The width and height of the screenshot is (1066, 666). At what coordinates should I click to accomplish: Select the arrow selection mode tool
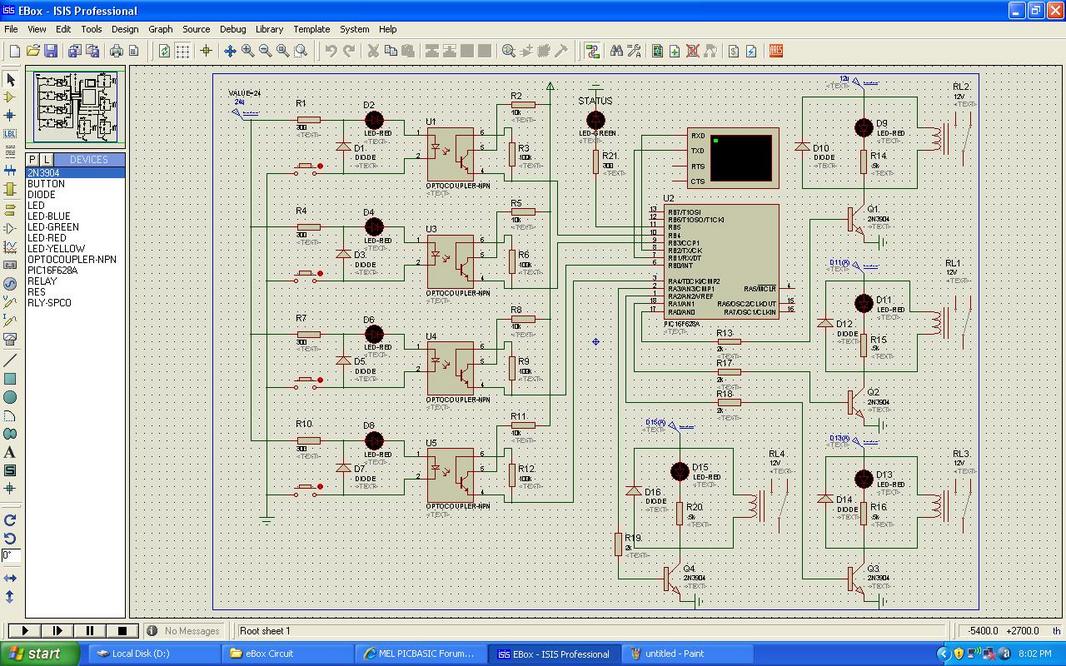click(10, 79)
